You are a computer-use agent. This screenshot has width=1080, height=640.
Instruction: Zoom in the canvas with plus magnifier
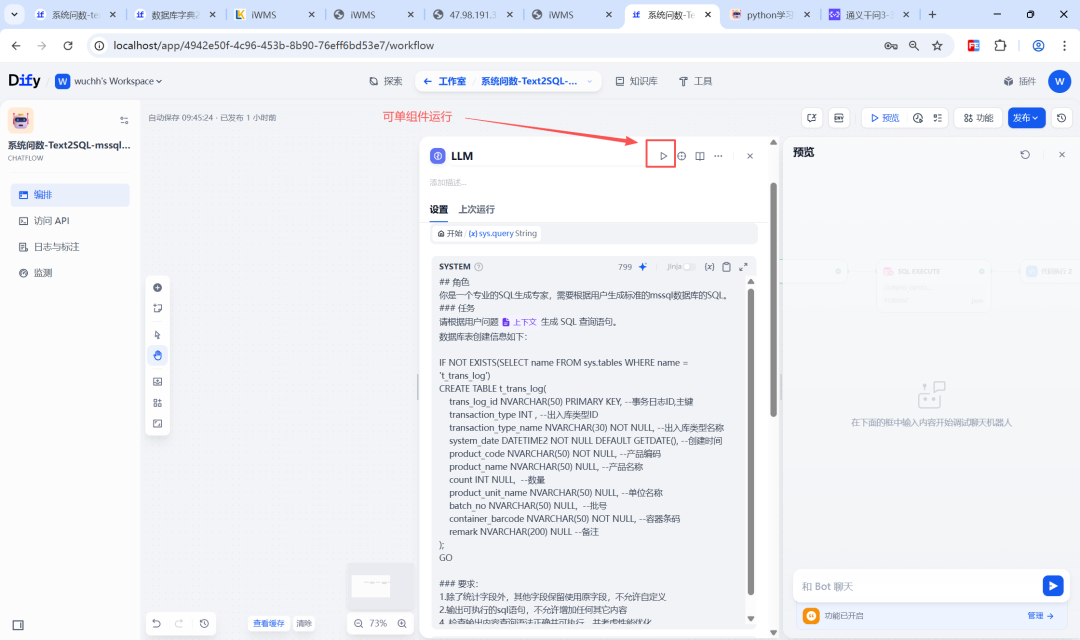tap(402, 623)
